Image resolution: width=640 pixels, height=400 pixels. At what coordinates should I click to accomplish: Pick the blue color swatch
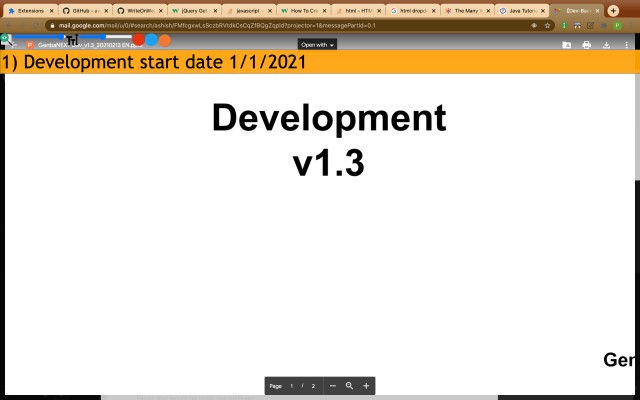151,40
